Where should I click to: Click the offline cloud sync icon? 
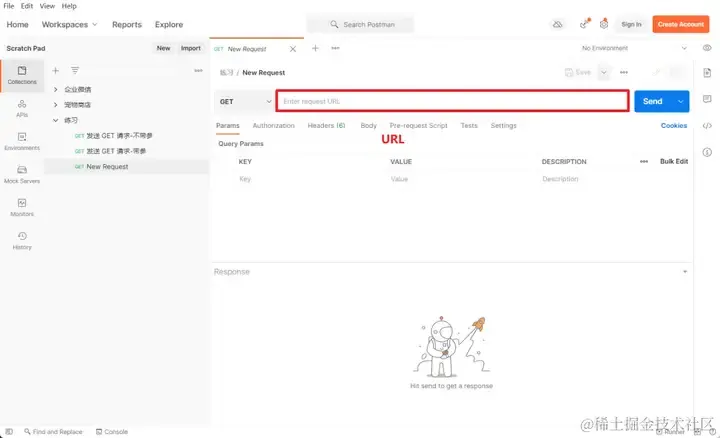coord(557,24)
